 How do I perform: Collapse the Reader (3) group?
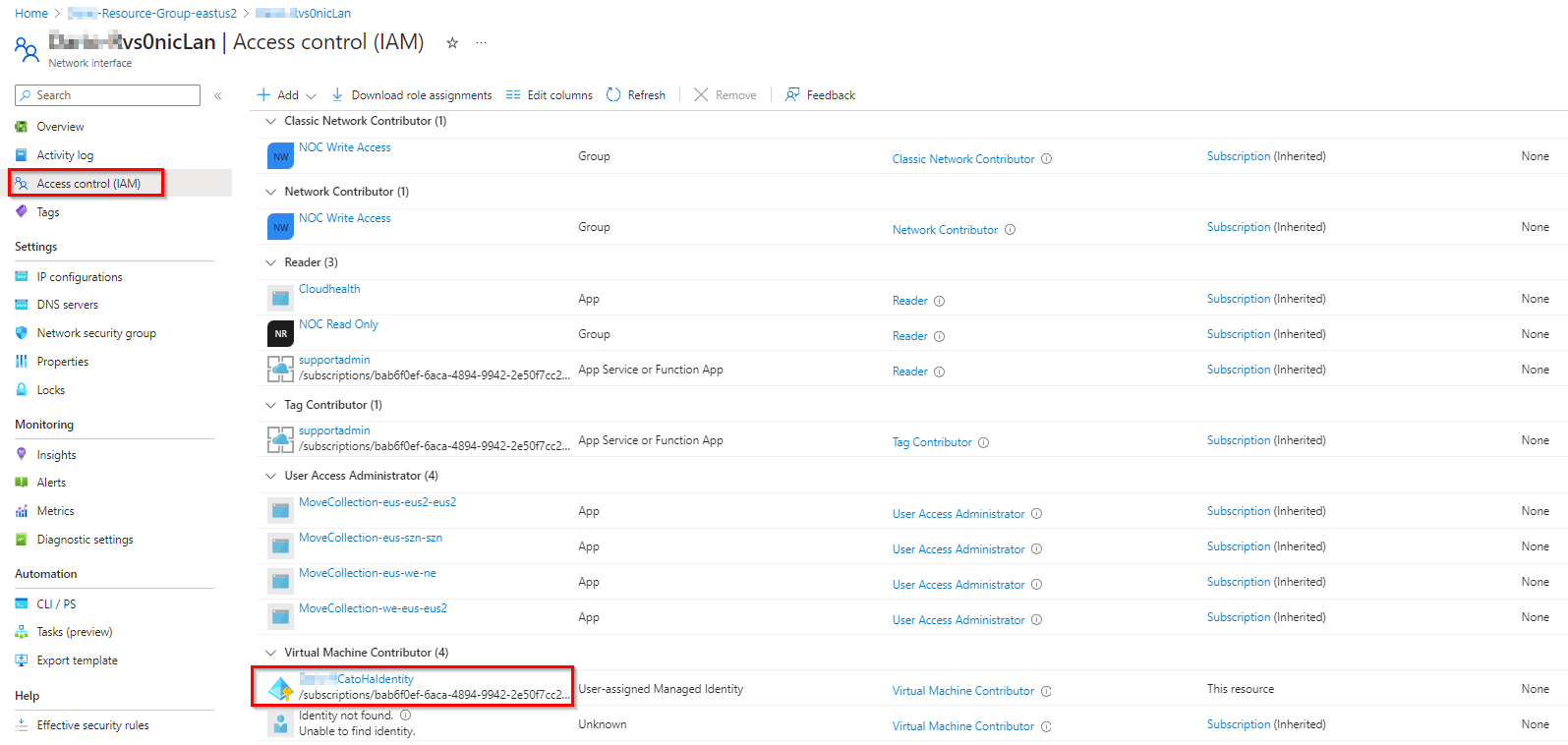(271, 262)
